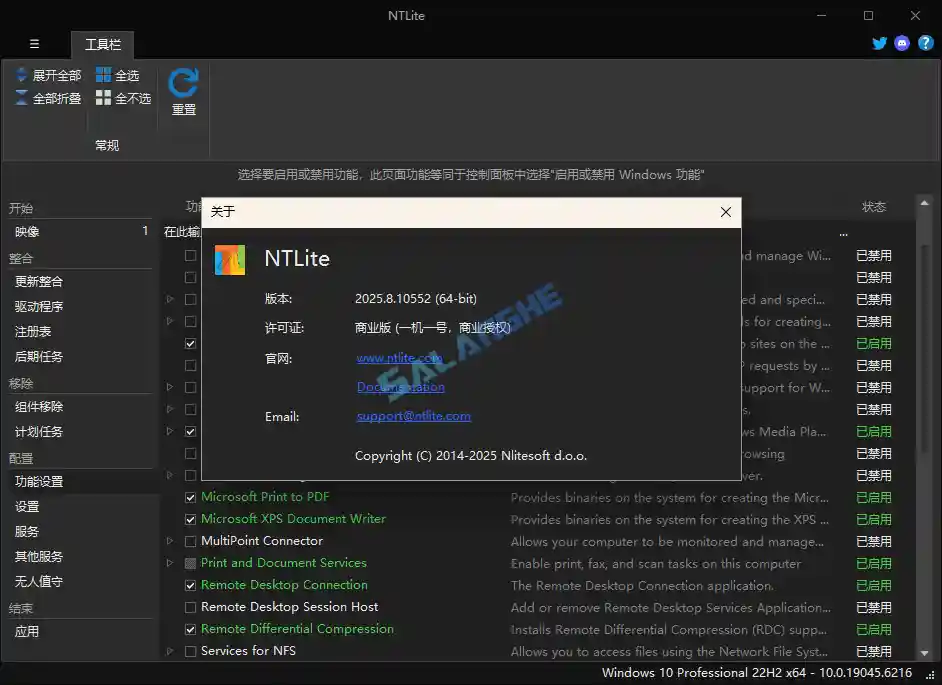The width and height of the screenshot is (942, 685).
Task: Click the Documentation link
Action: point(401,387)
